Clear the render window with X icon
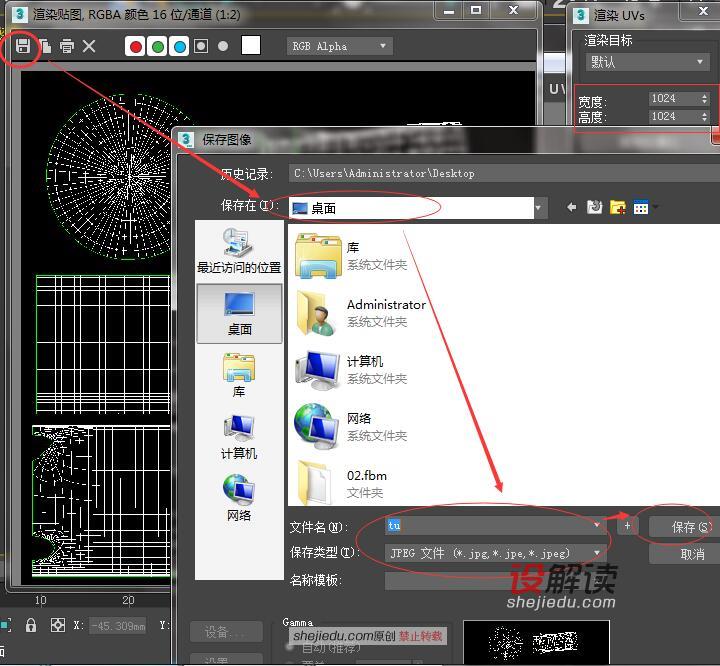Viewport: 720px width, 666px height. click(x=89, y=46)
